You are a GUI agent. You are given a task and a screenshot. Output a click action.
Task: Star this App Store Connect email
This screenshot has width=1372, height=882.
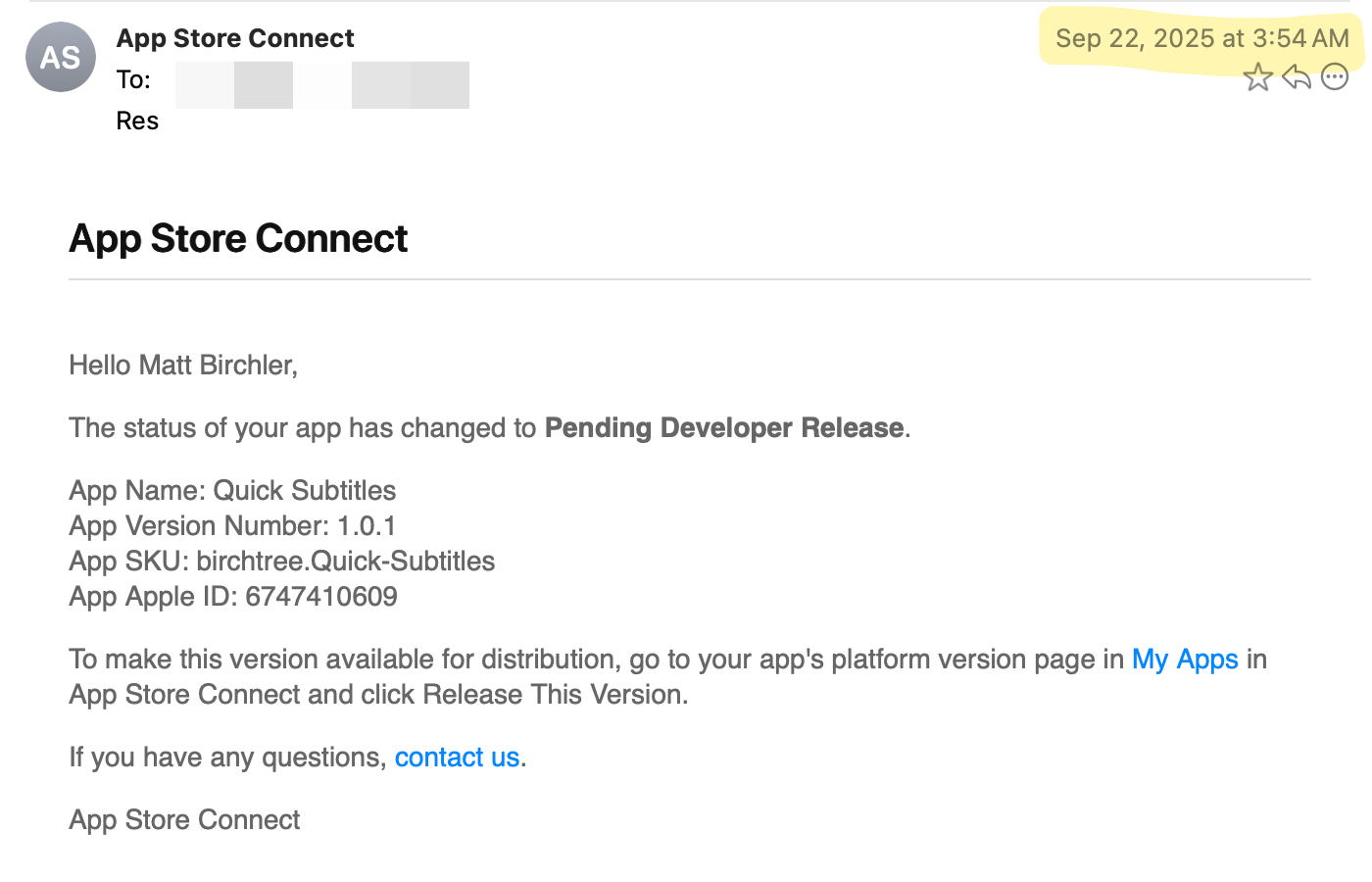[1257, 76]
